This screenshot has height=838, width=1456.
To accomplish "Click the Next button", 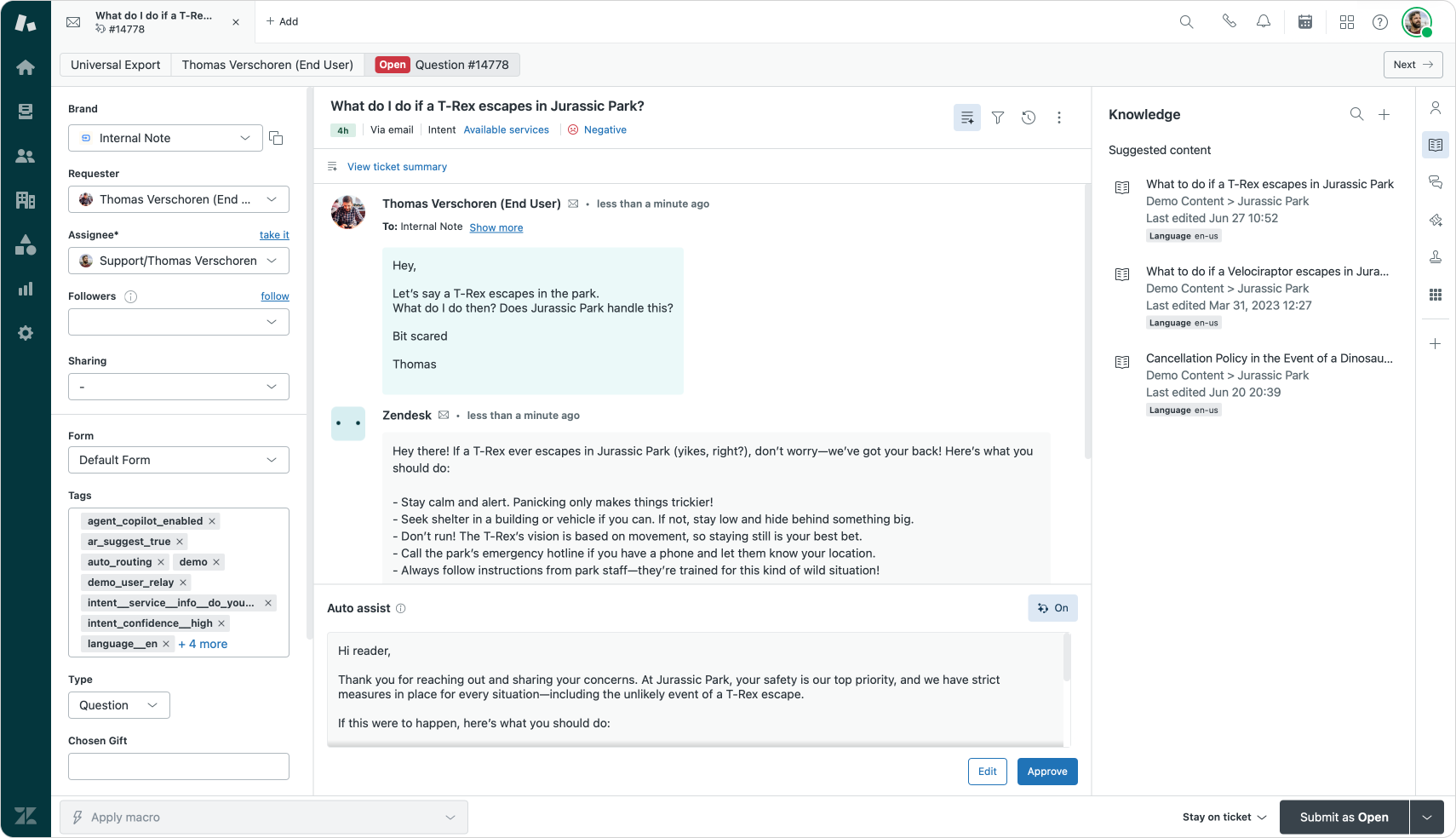I will click(x=1413, y=65).
